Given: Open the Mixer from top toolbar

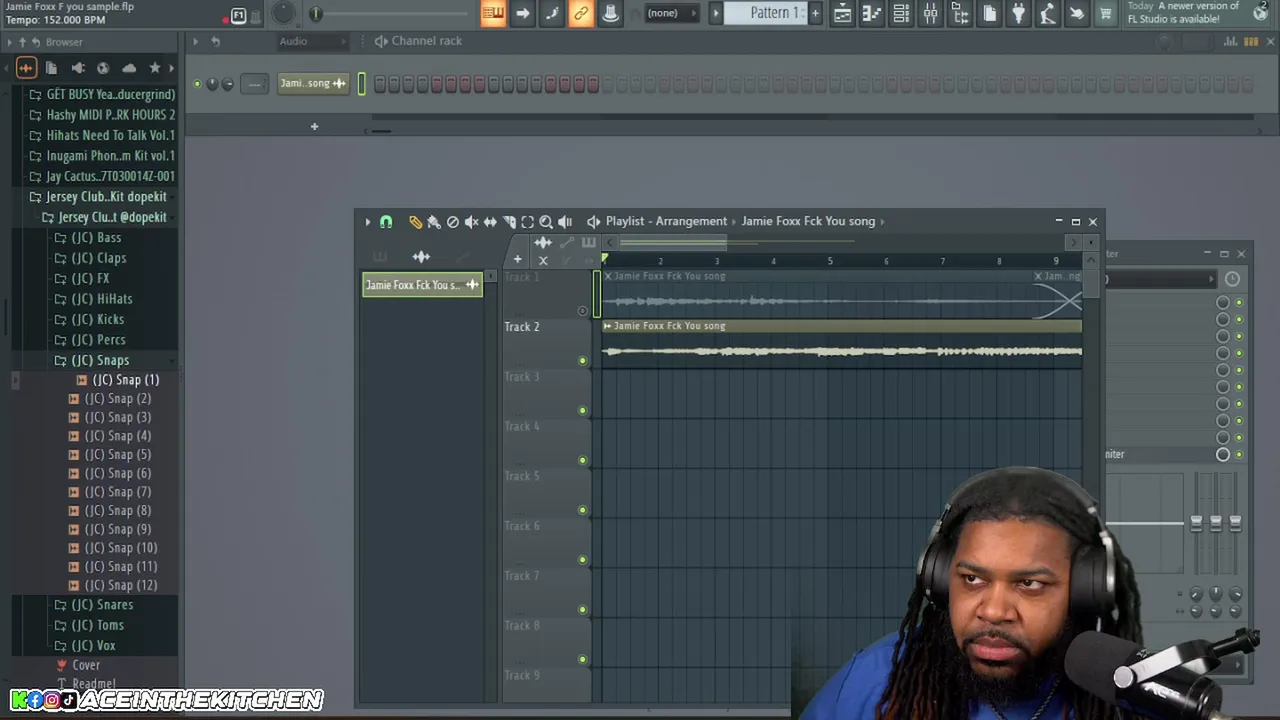Looking at the screenshot, I should [931, 13].
